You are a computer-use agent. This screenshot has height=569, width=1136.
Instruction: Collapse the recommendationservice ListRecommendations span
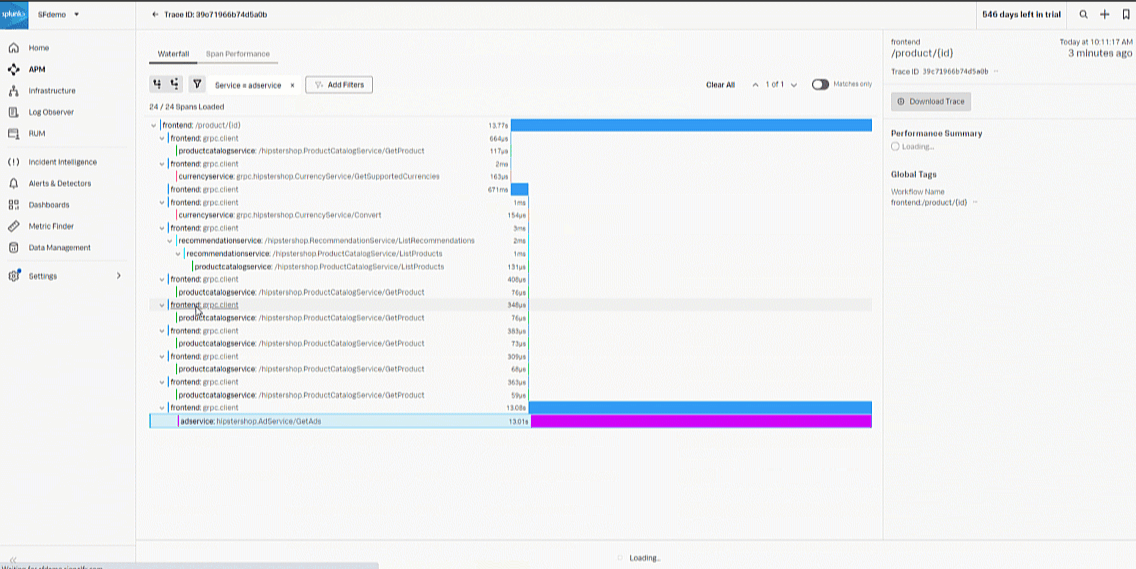170,241
